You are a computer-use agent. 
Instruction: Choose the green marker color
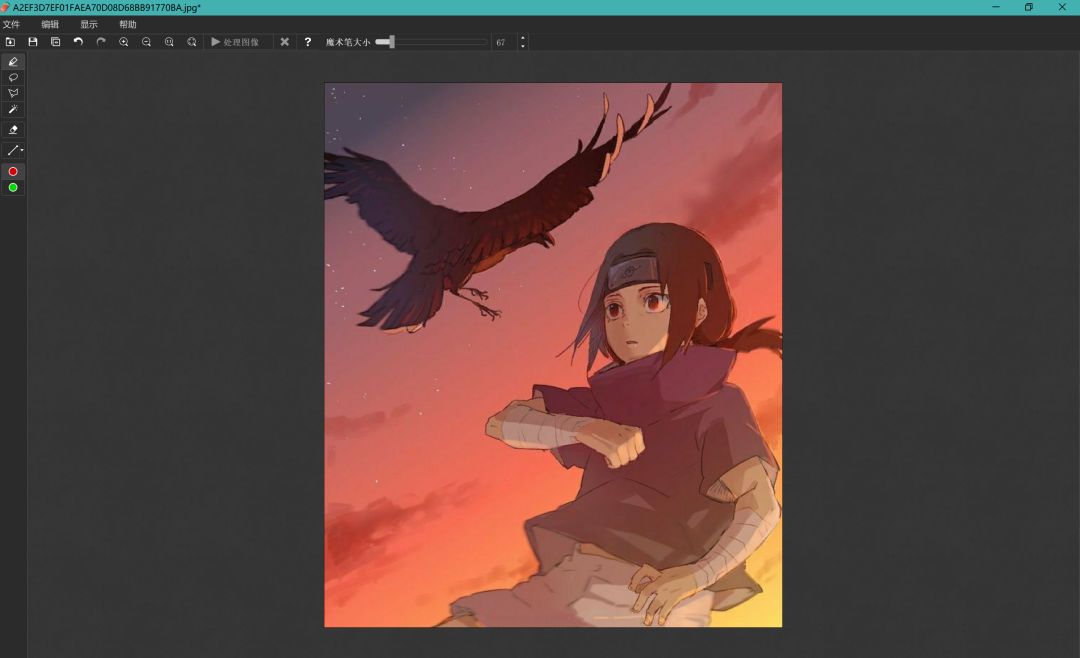click(13, 187)
